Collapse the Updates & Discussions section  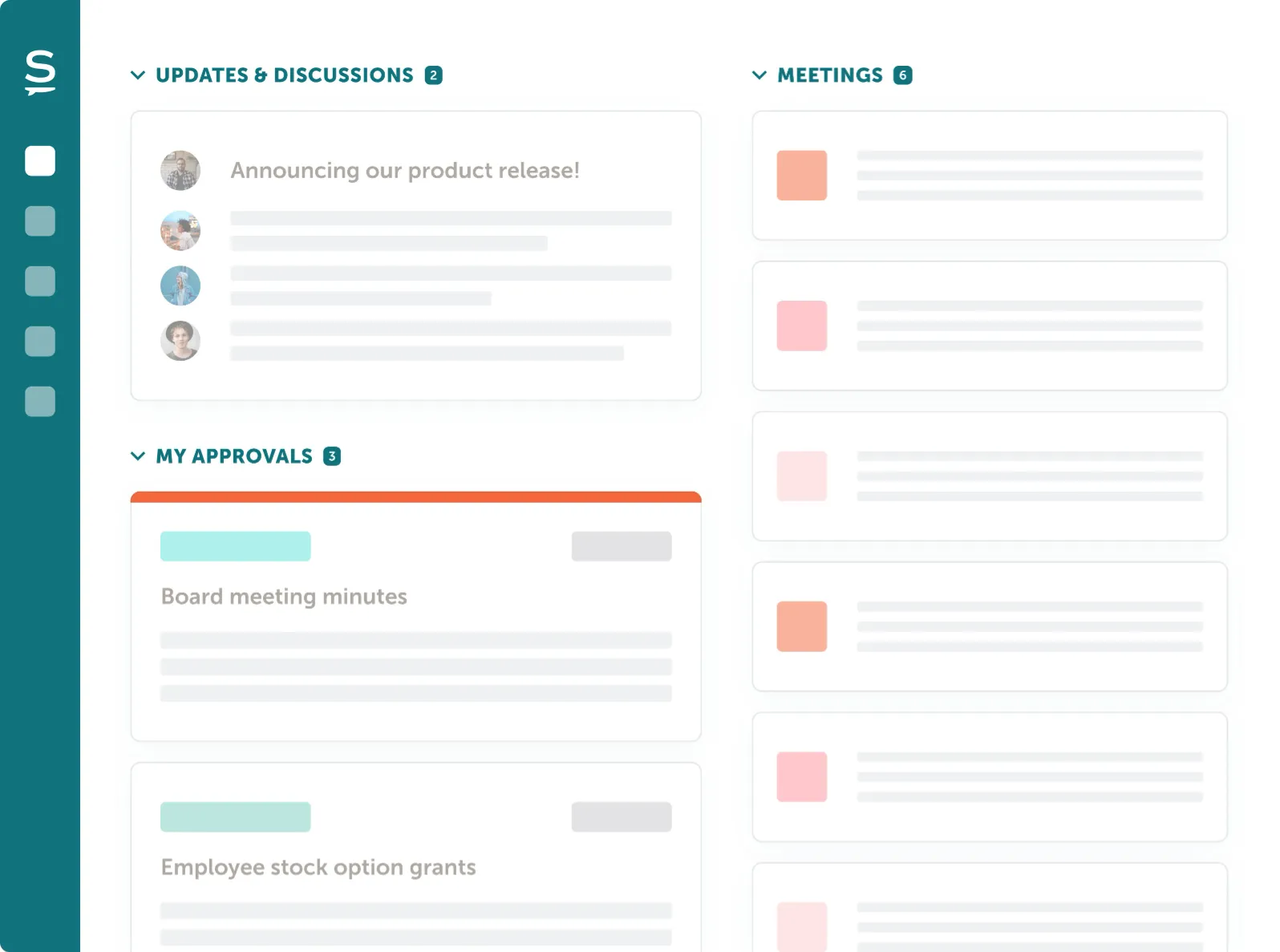point(138,75)
